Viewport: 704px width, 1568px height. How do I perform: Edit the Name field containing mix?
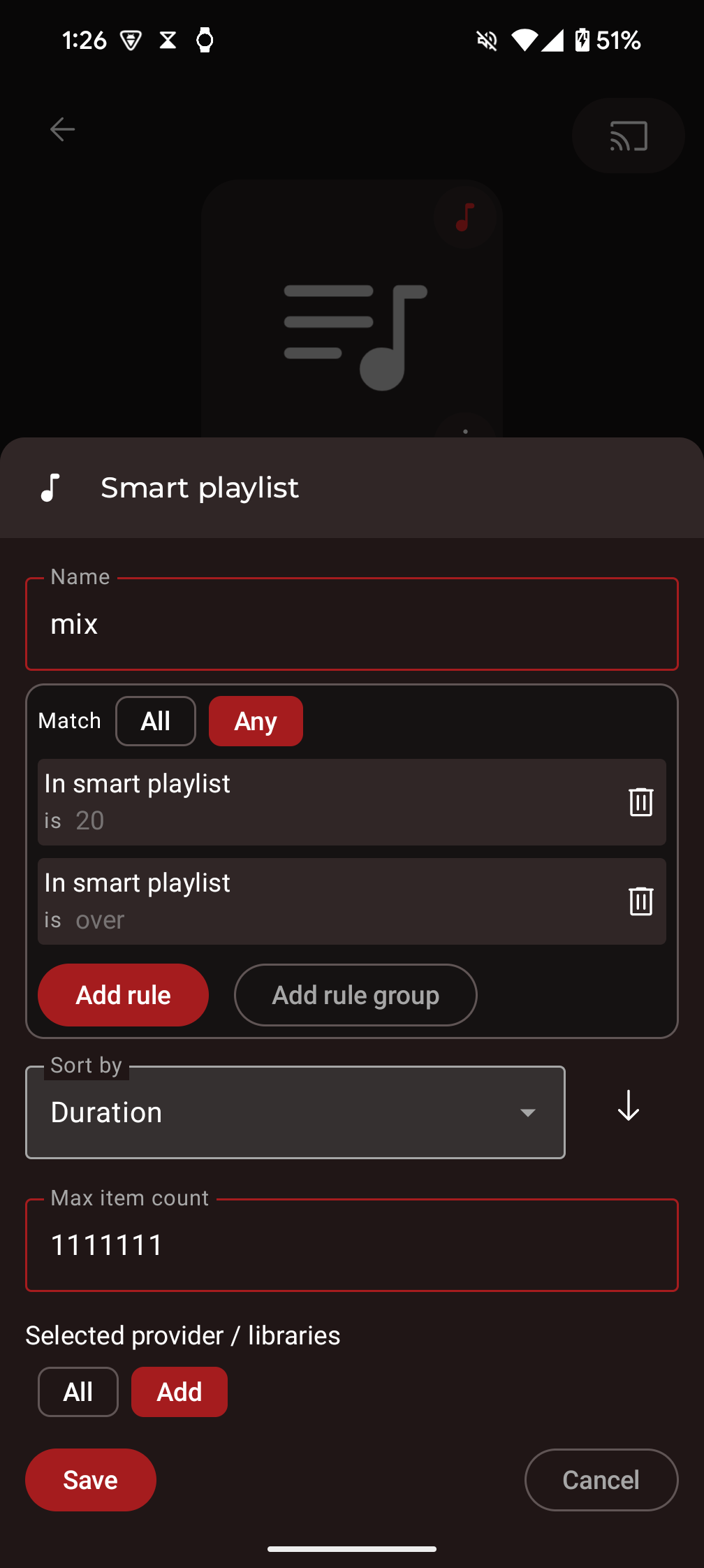(352, 624)
